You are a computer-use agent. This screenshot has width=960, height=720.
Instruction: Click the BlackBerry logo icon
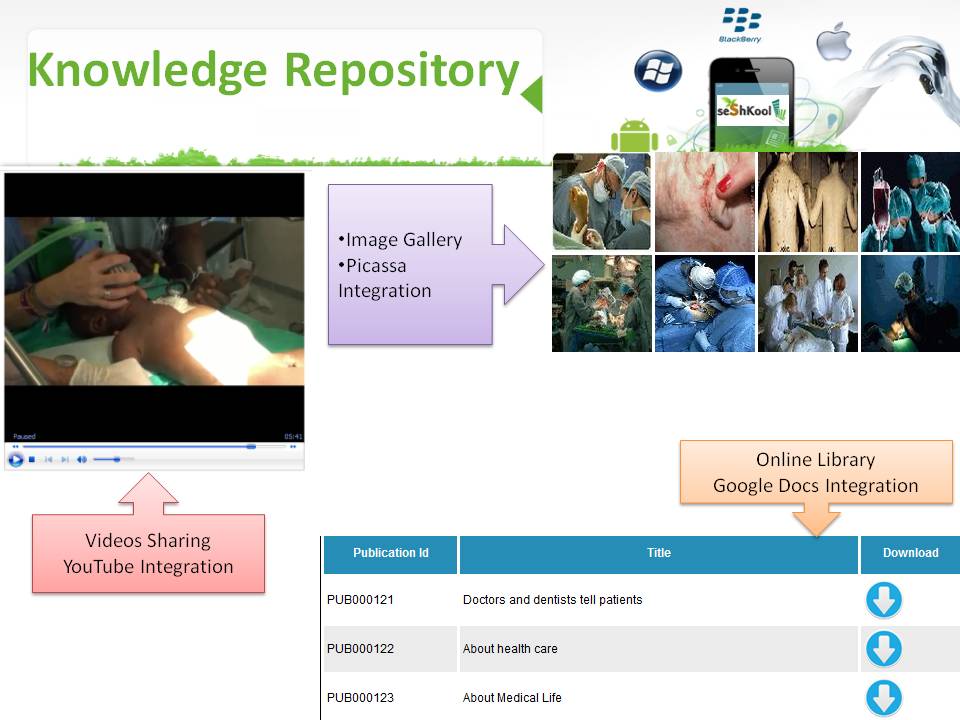(x=741, y=24)
